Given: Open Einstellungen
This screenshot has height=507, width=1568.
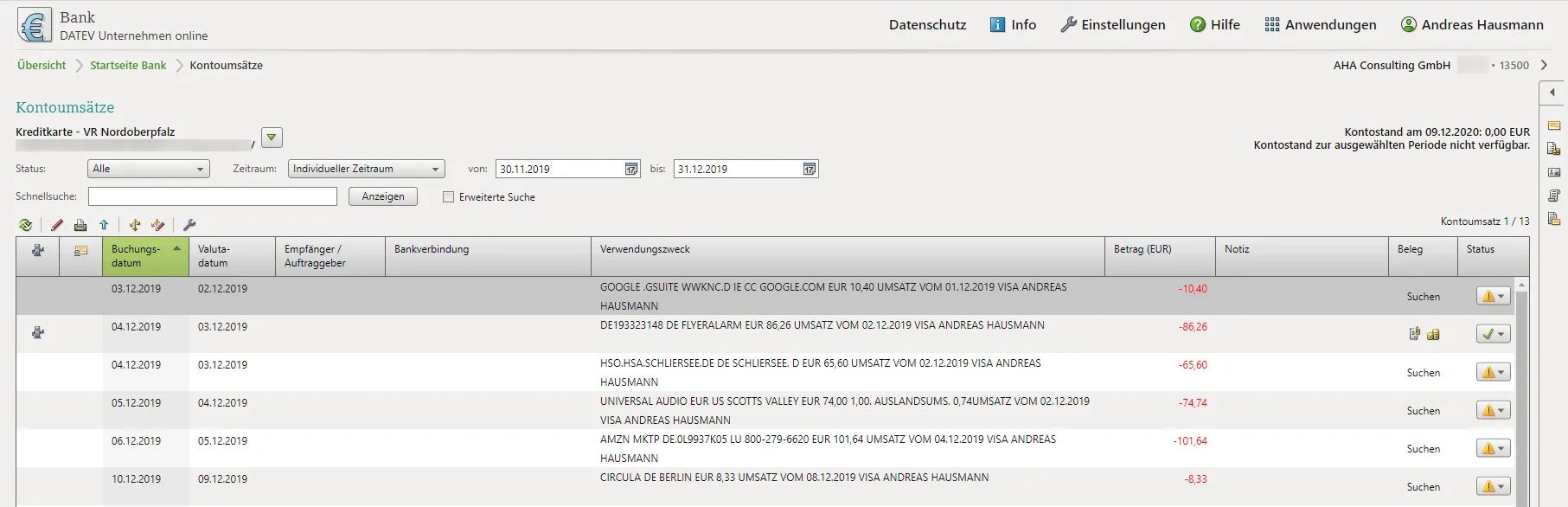Looking at the screenshot, I should [x=1113, y=25].
